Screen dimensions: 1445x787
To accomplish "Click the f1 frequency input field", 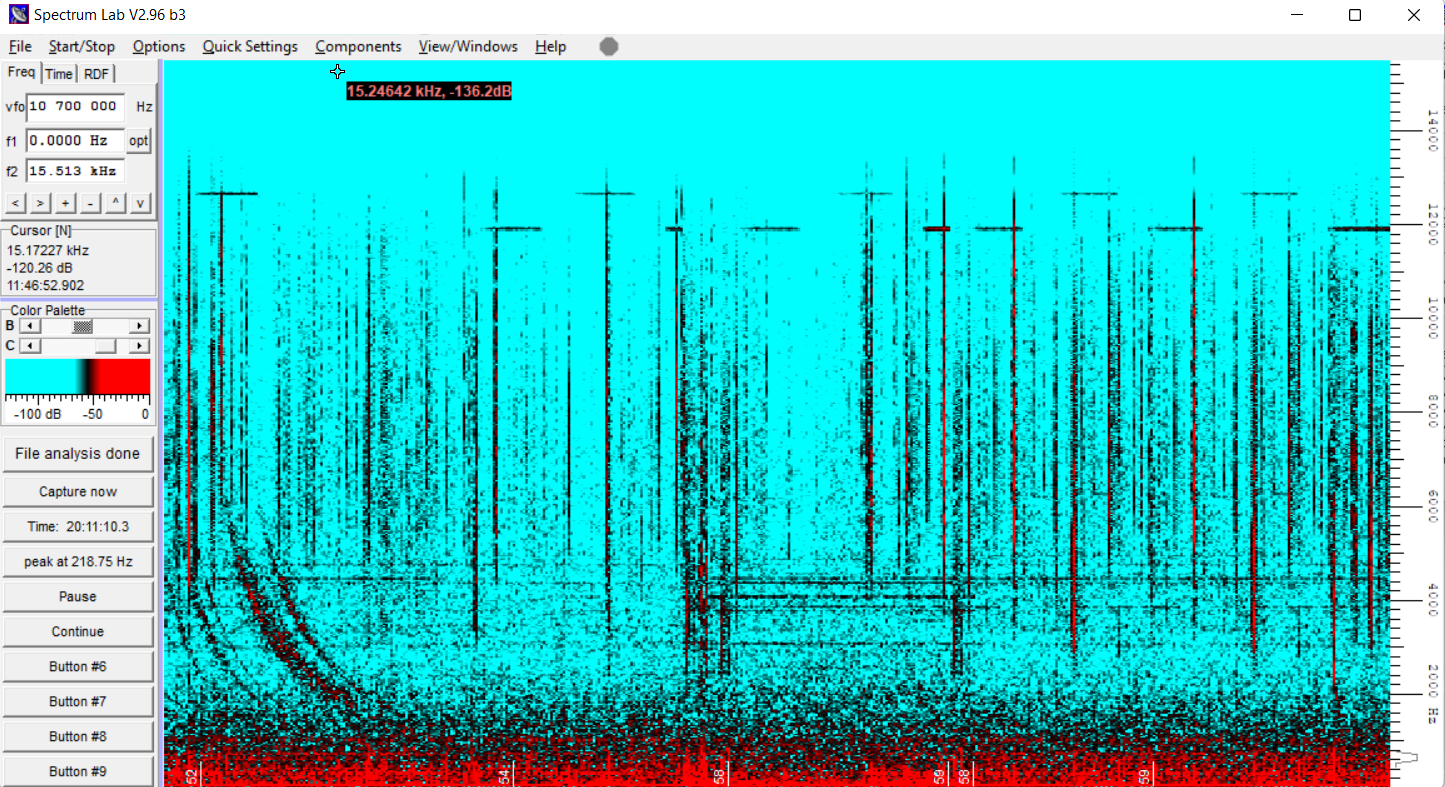I will [x=75, y=141].
